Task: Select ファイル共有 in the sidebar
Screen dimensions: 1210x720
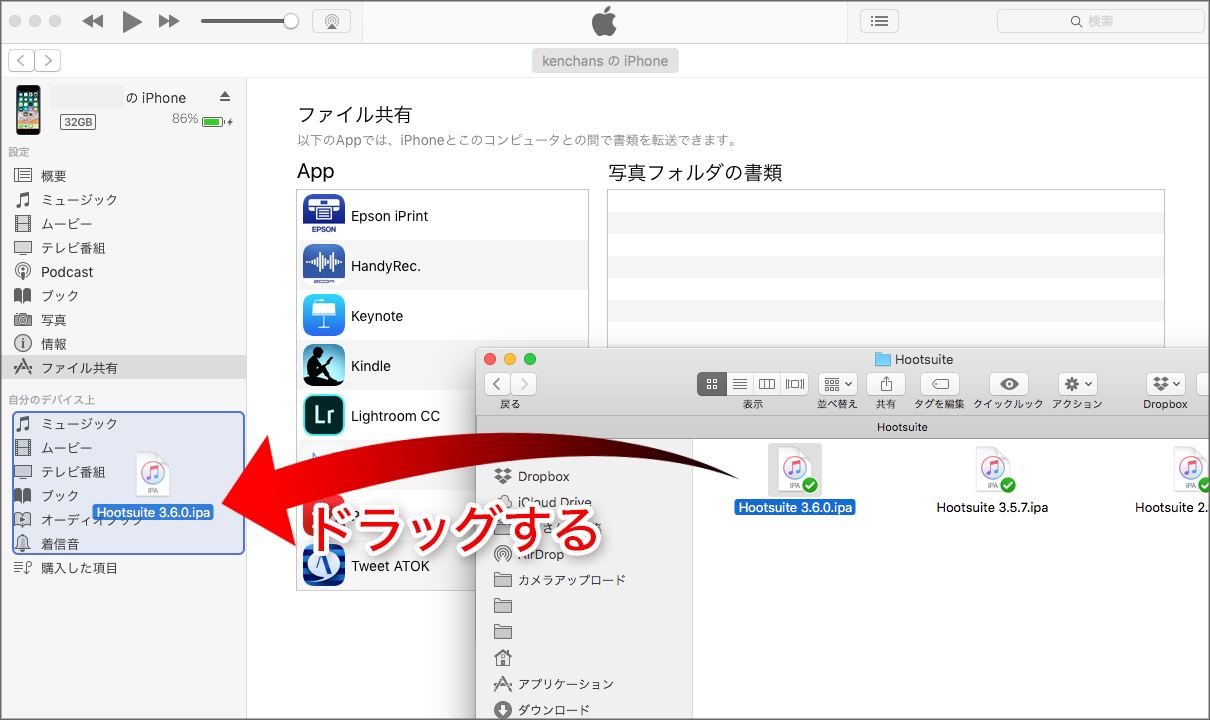Action: 123,367
